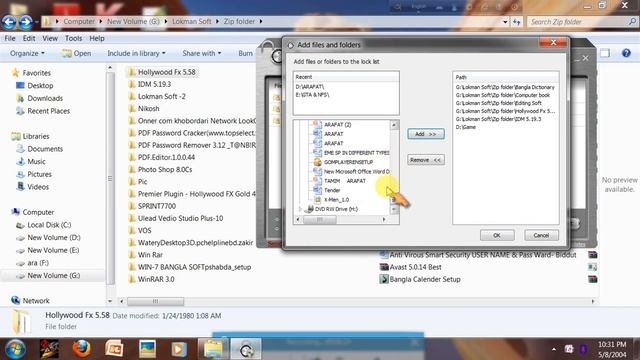Cancel the Add files and folders dialog
The height and width of the screenshot is (360, 640).
[541, 236]
